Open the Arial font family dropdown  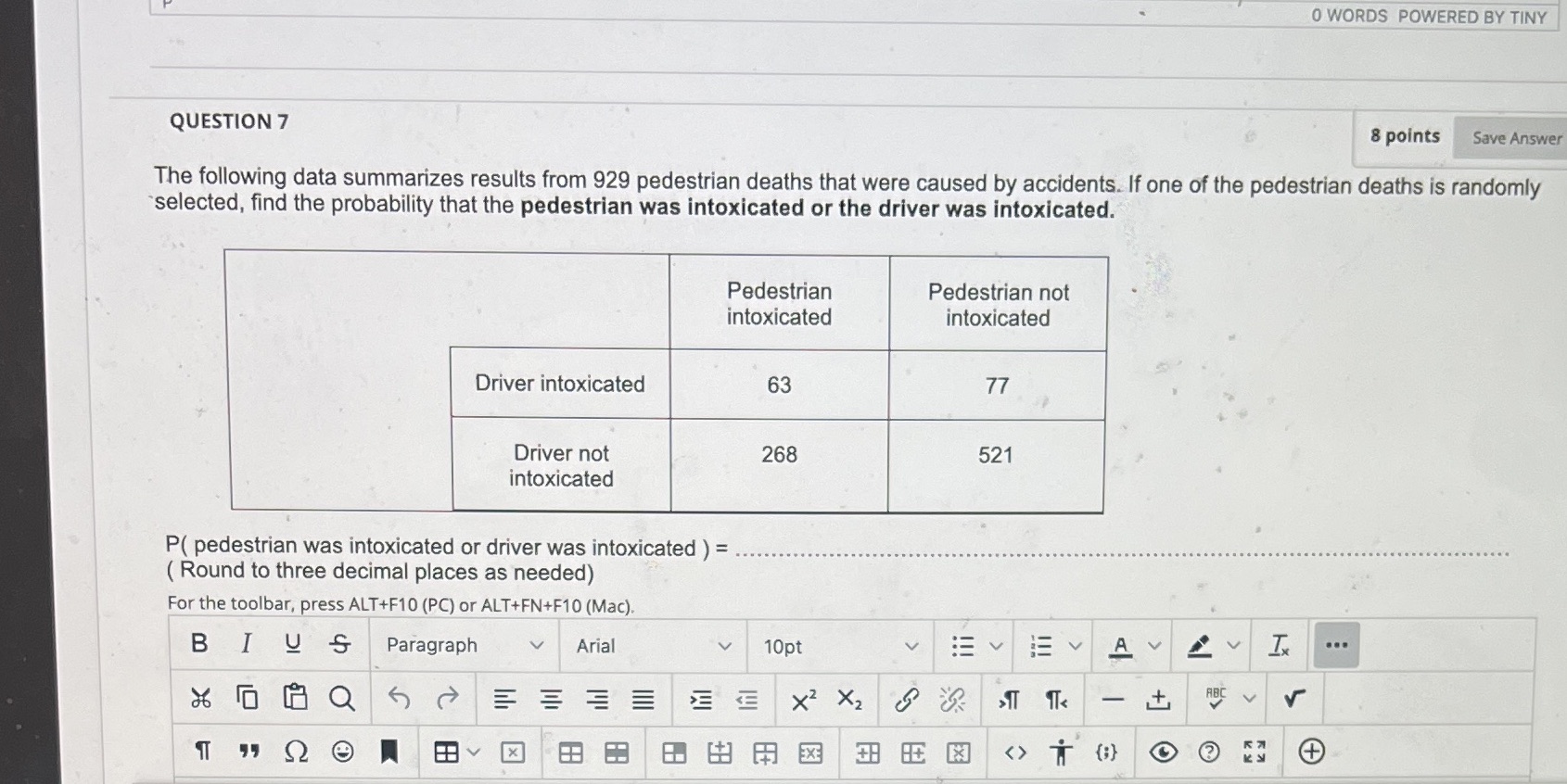[x=653, y=646]
